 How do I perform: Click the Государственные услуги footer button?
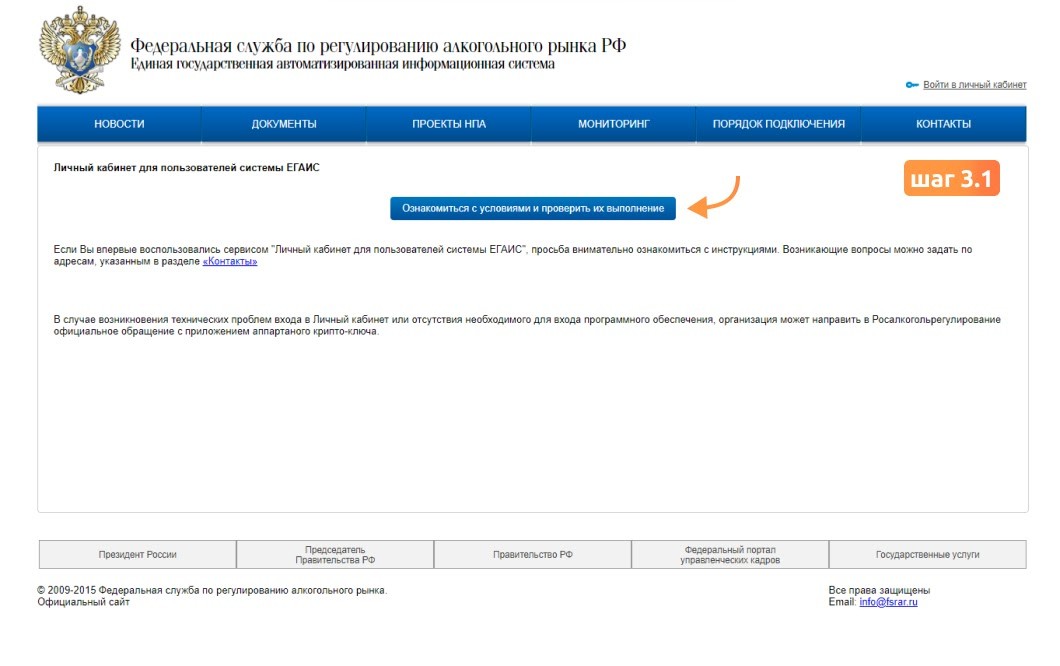(x=928, y=554)
